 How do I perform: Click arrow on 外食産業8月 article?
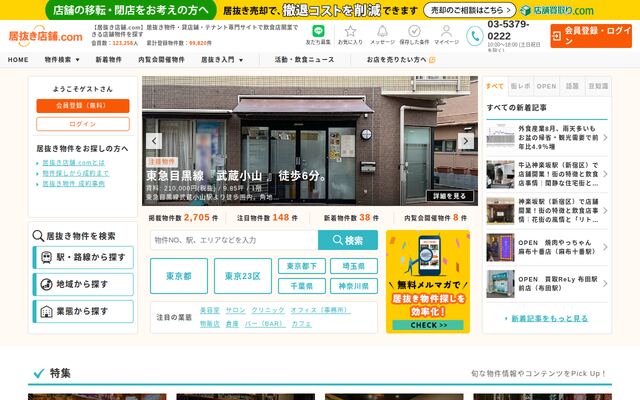click(605, 138)
